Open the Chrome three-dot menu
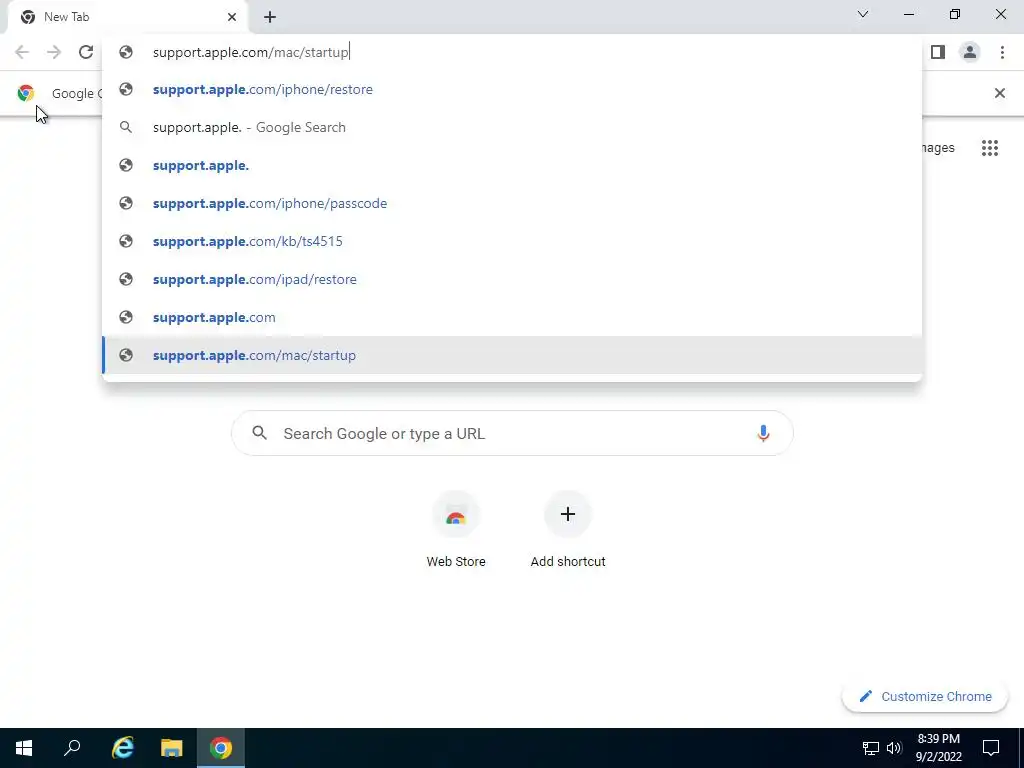This screenshot has height=768, width=1024. (x=1002, y=52)
